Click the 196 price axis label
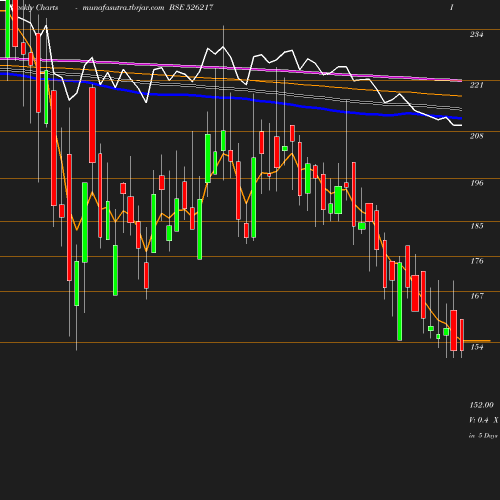 click(x=477, y=183)
